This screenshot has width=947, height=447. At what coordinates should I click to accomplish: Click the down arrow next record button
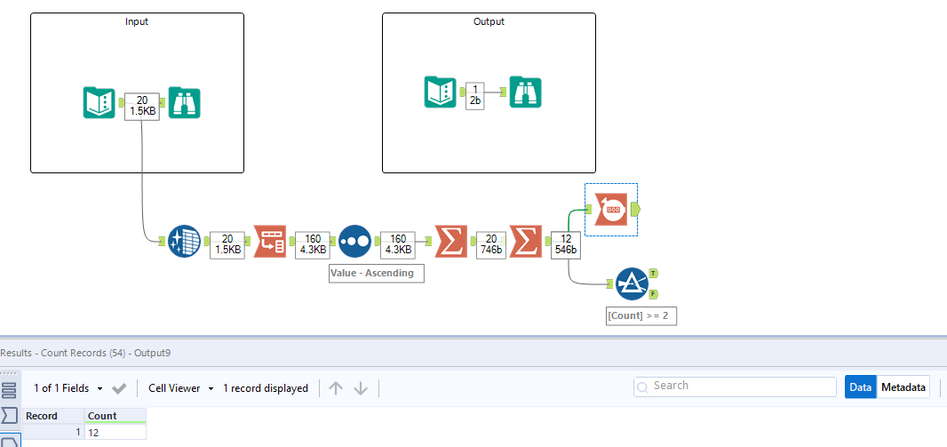pos(361,388)
